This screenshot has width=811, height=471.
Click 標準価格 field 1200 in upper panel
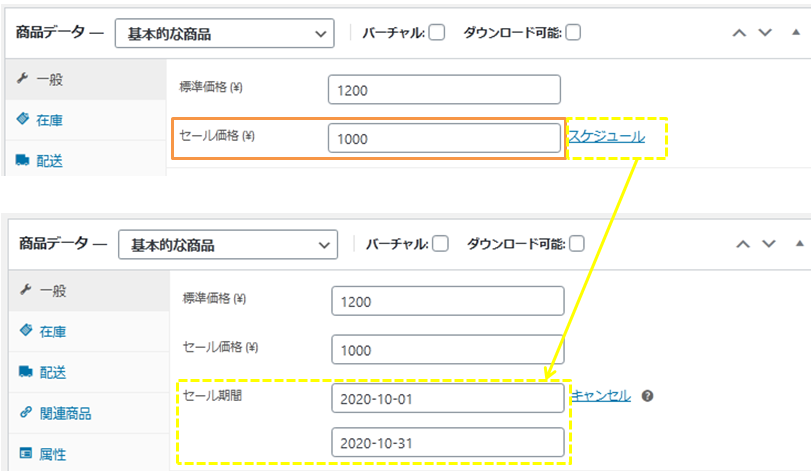(x=444, y=89)
